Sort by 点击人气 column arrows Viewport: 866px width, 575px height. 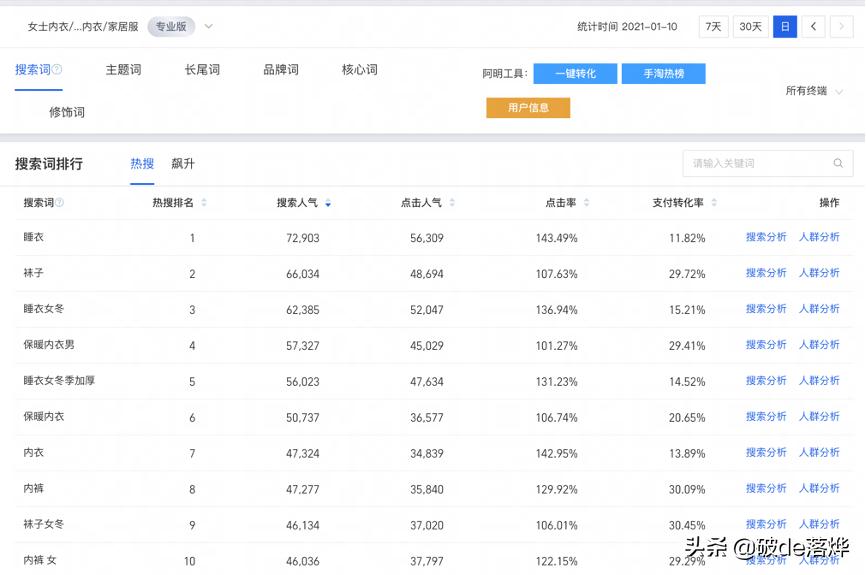click(x=452, y=203)
